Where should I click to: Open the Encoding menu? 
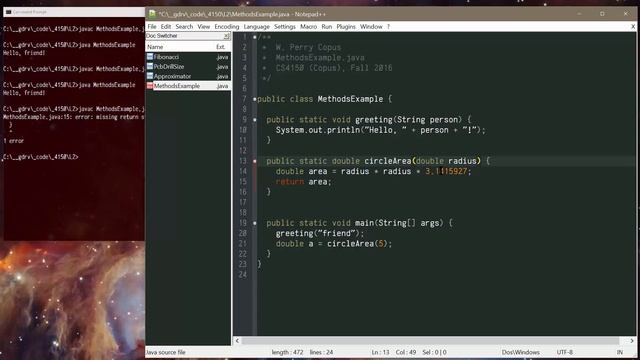227,27
